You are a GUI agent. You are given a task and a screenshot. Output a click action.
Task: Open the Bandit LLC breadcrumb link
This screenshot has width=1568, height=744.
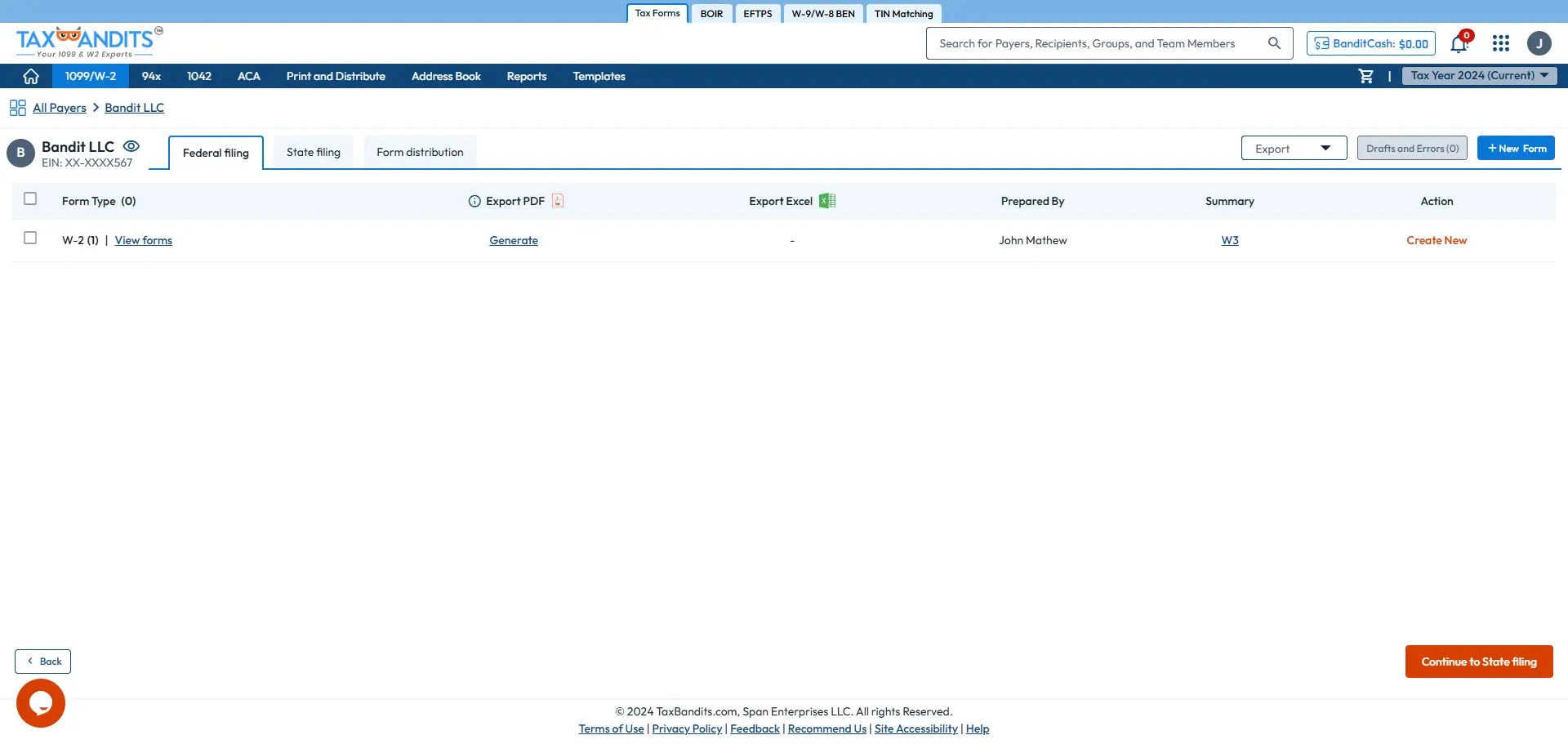coord(135,108)
